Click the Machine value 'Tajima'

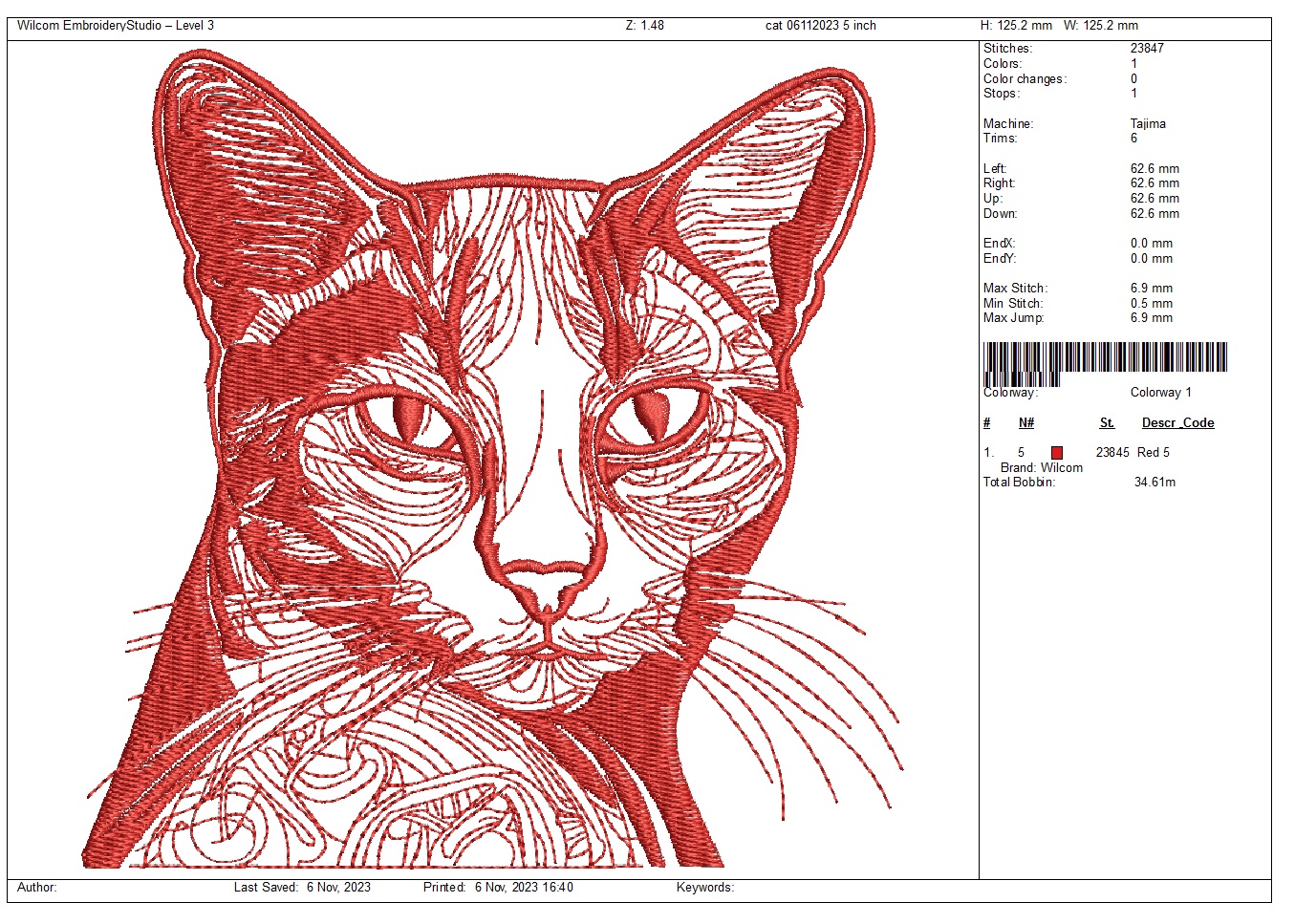(1148, 123)
